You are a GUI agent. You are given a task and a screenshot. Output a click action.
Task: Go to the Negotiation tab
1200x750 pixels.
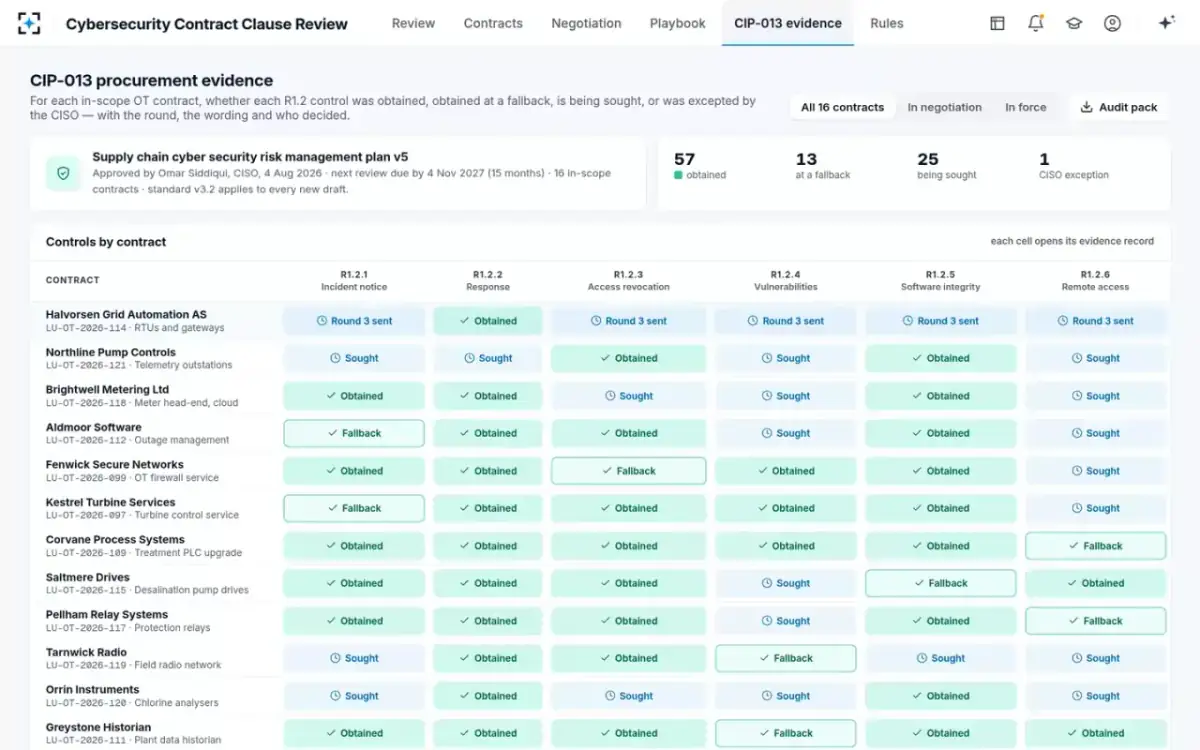[x=586, y=23]
